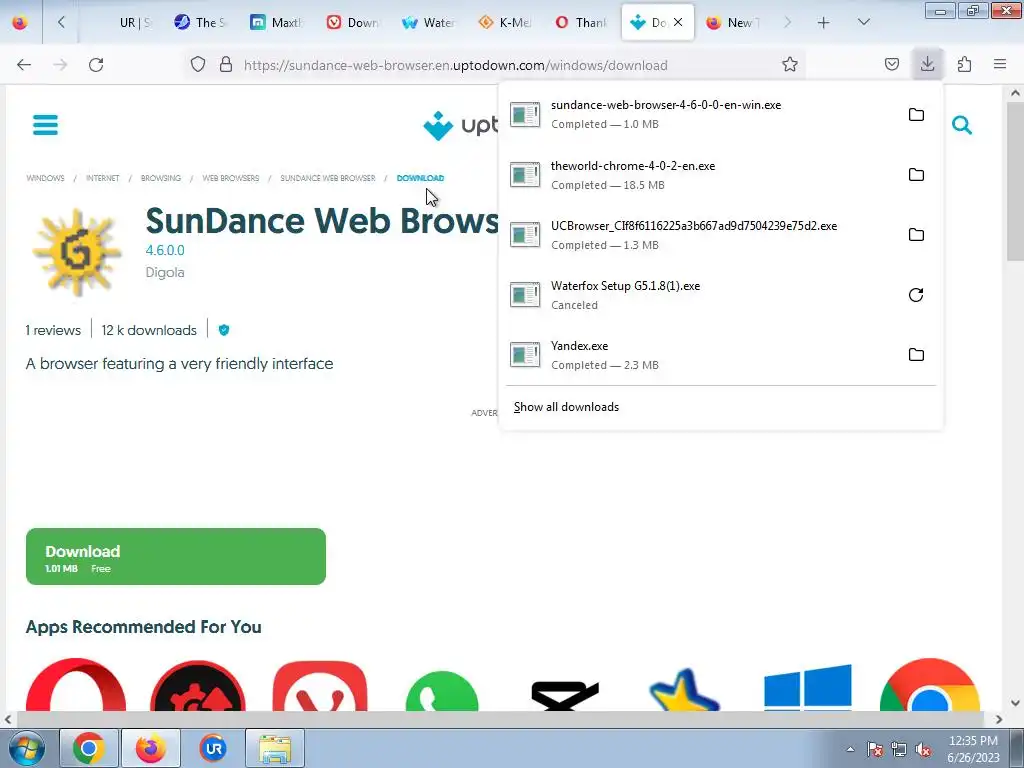This screenshot has height=768, width=1024.
Task: Switch to the Waterfox tab
Action: pyautogui.click(x=428, y=22)
